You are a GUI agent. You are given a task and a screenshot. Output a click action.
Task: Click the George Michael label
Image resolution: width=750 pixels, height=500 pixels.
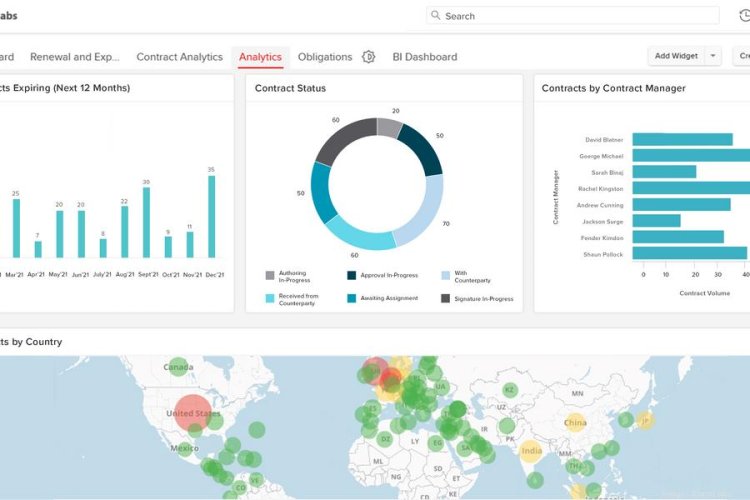[601, 156]
